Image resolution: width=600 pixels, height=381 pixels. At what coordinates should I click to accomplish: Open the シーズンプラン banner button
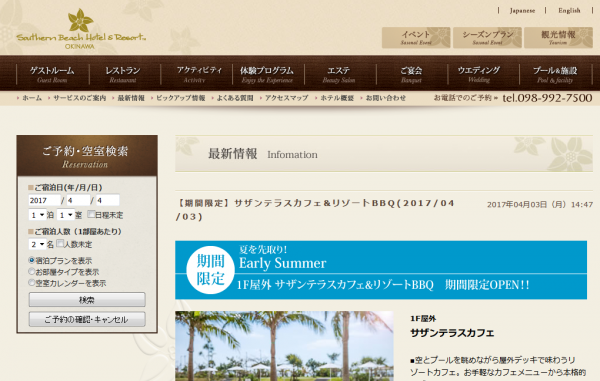pos(488,37)
